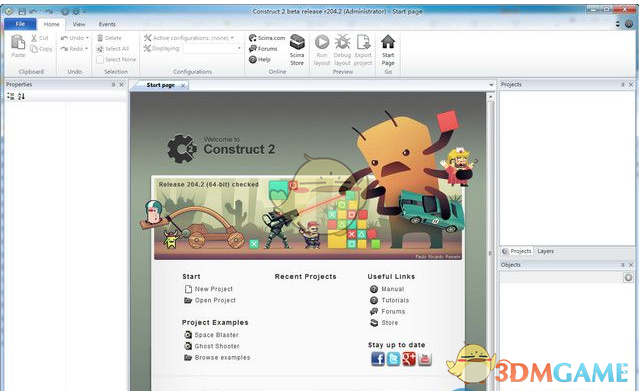Viewport: 639px width, 391px height.
Task: Go to Start Page house icon
Action: [x=388, y=42]
